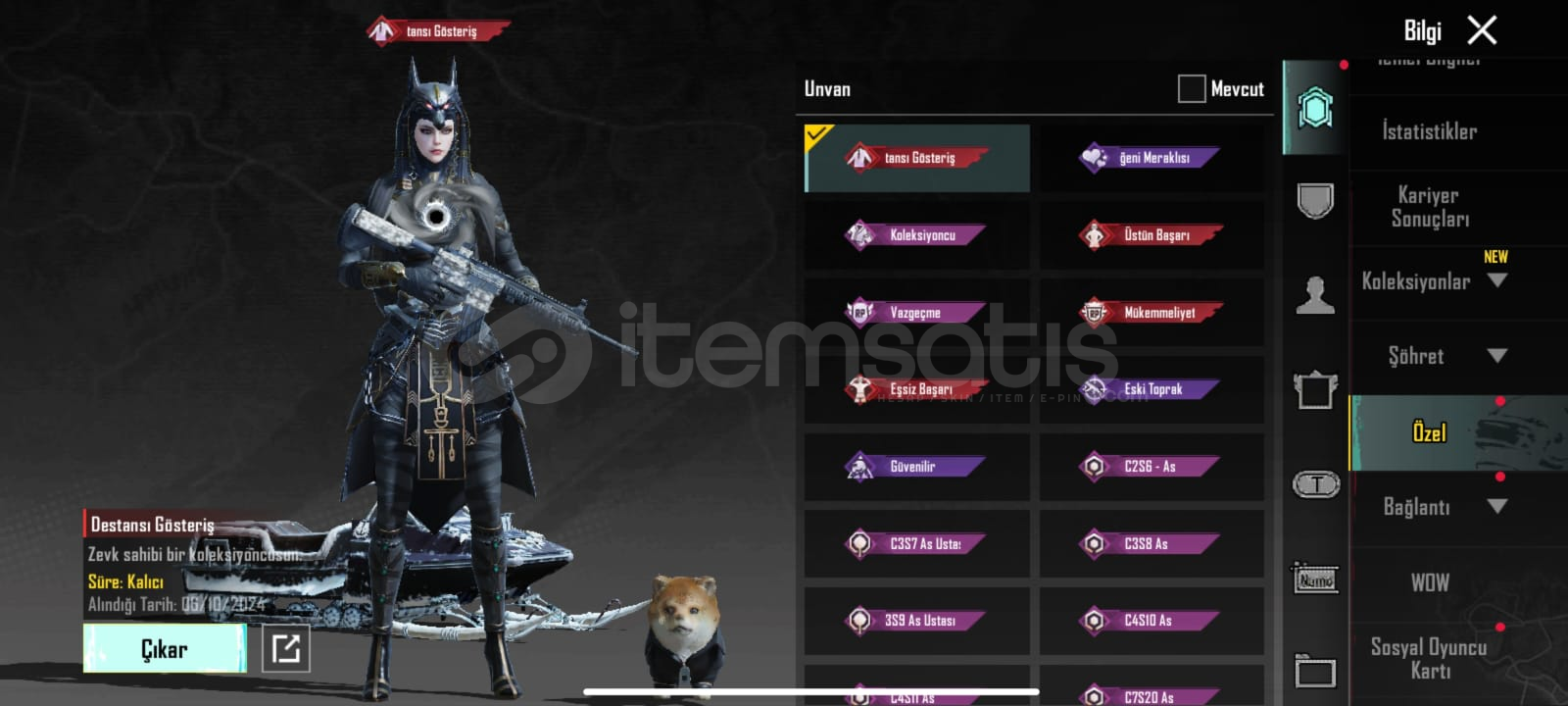
Task: Close the Bilgi panel with X
Action: [x=1482, y=30]
